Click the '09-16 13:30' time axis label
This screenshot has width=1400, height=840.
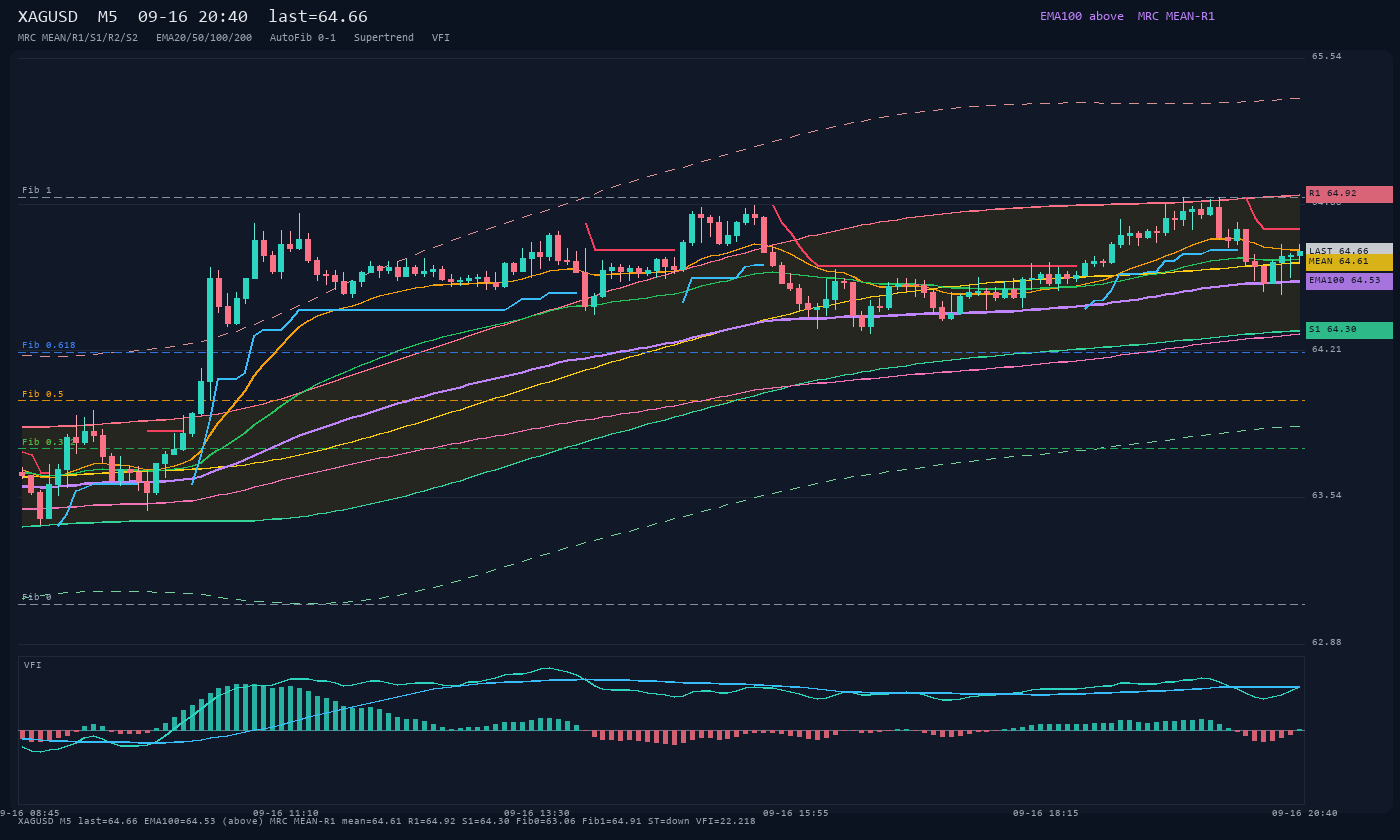click(x=537, y=813)
